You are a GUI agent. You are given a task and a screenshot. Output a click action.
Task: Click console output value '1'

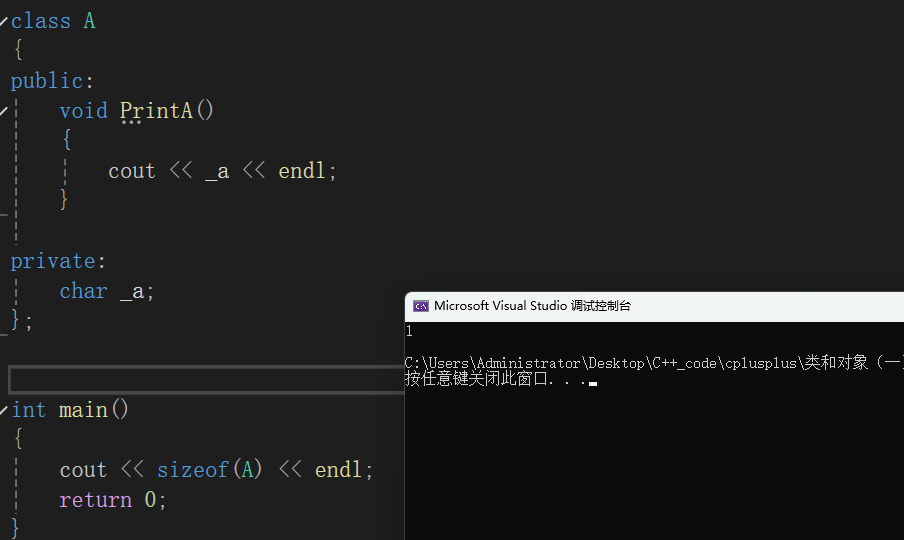[x=409, y=331]
